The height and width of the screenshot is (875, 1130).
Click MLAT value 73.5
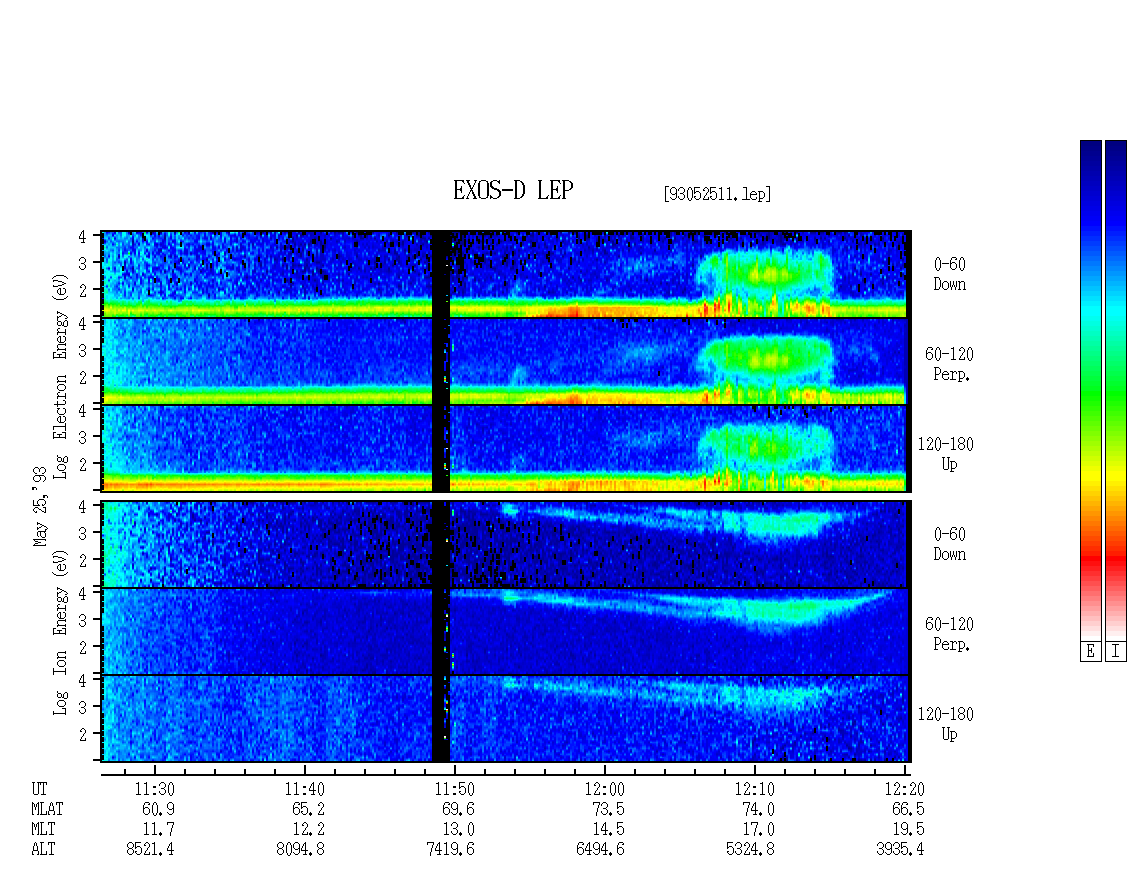[x=608, y=809]
